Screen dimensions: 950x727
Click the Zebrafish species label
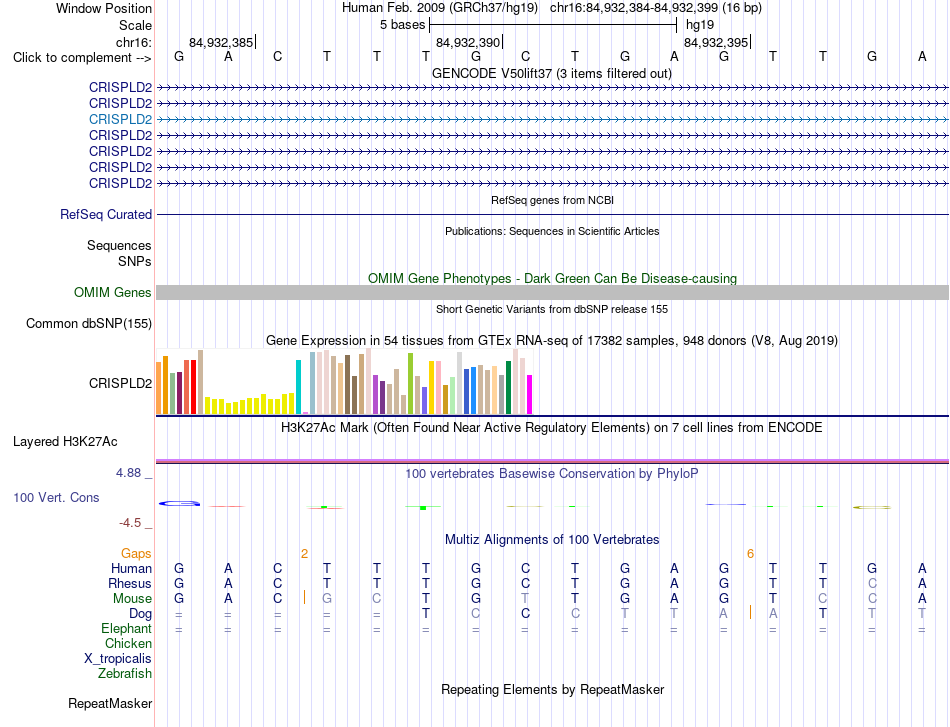click(x=125, y=674)
